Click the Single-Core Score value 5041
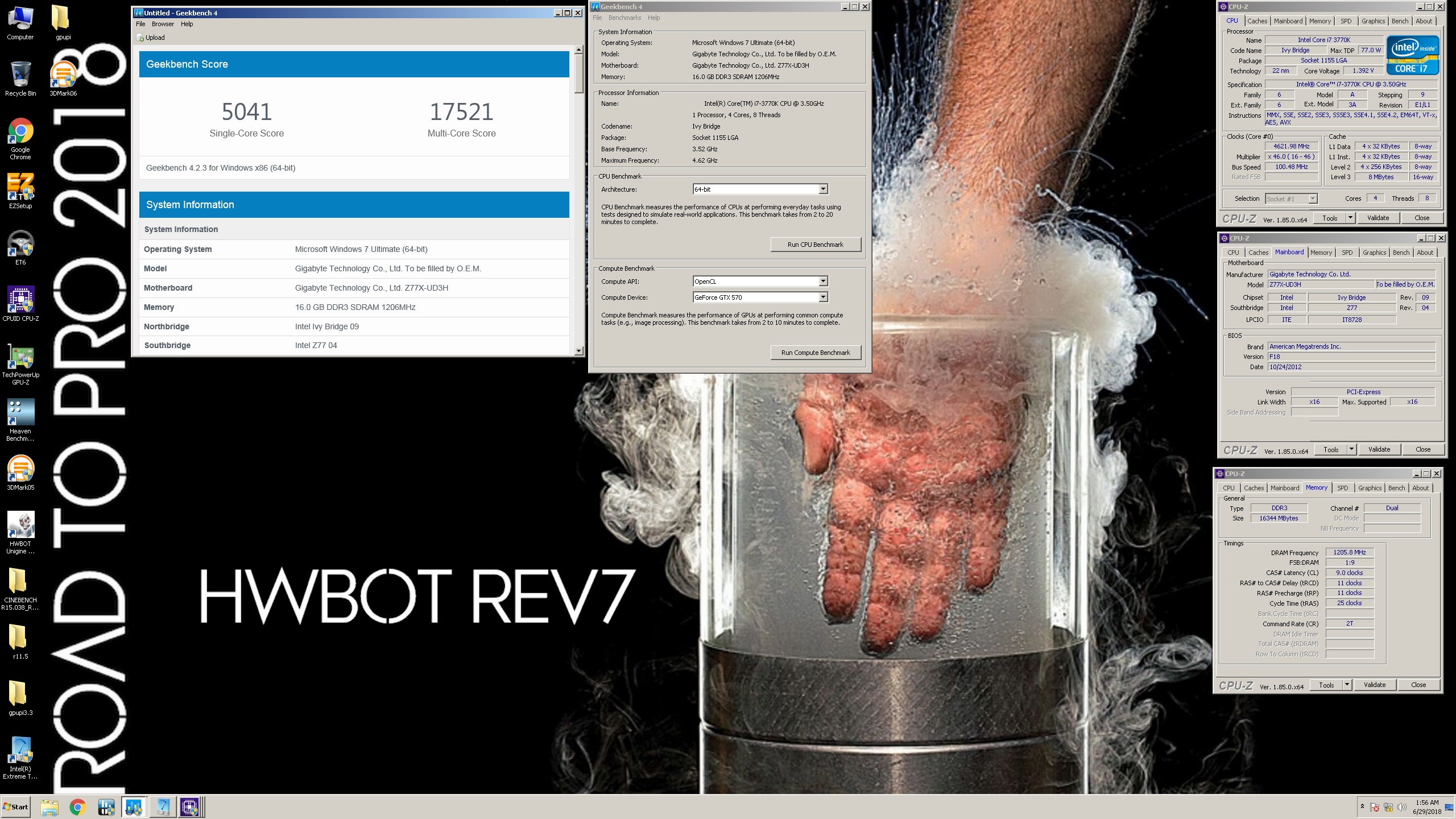This screenshot has height=819, width=1456. (247, 112)
